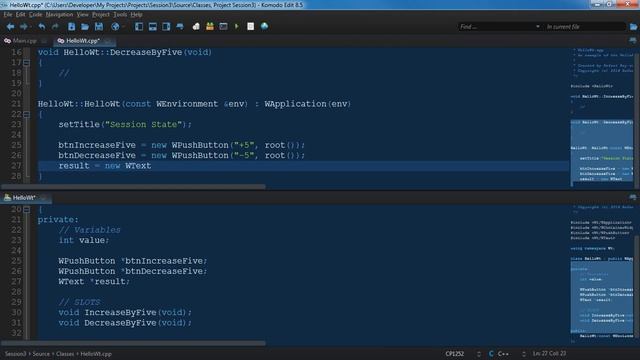Click the lower pane minimap highlighted region
The height and width of the screenshot is (360, 640).
coord(602,297)
